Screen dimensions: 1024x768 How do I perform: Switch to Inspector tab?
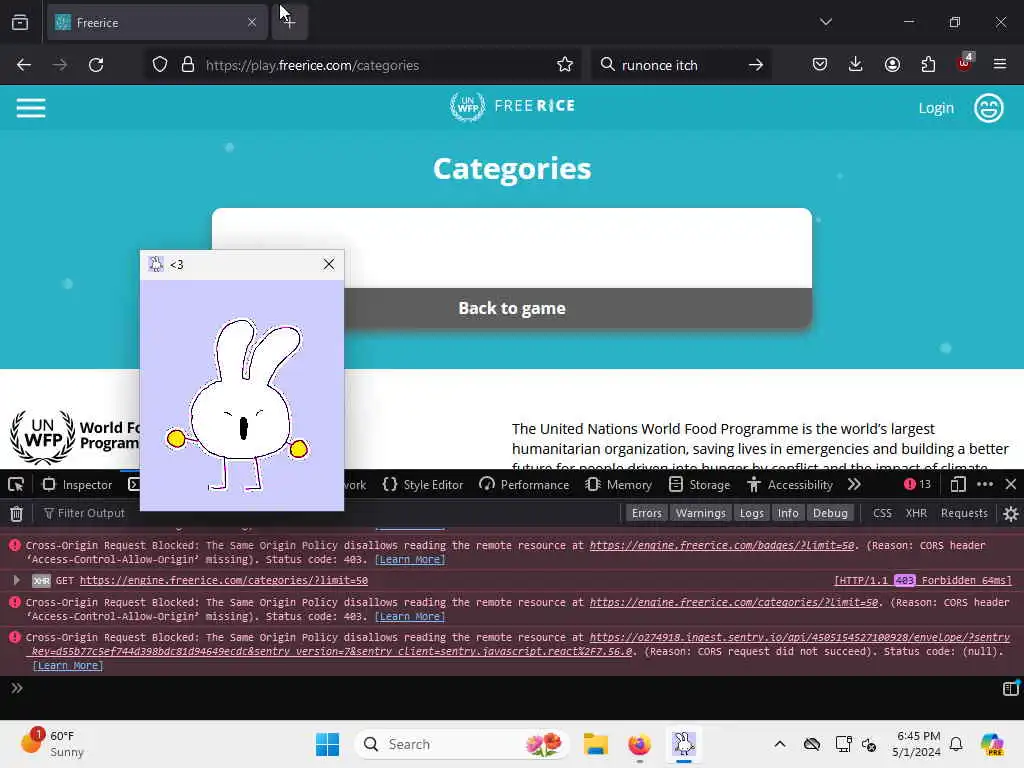tap(78, 485)
